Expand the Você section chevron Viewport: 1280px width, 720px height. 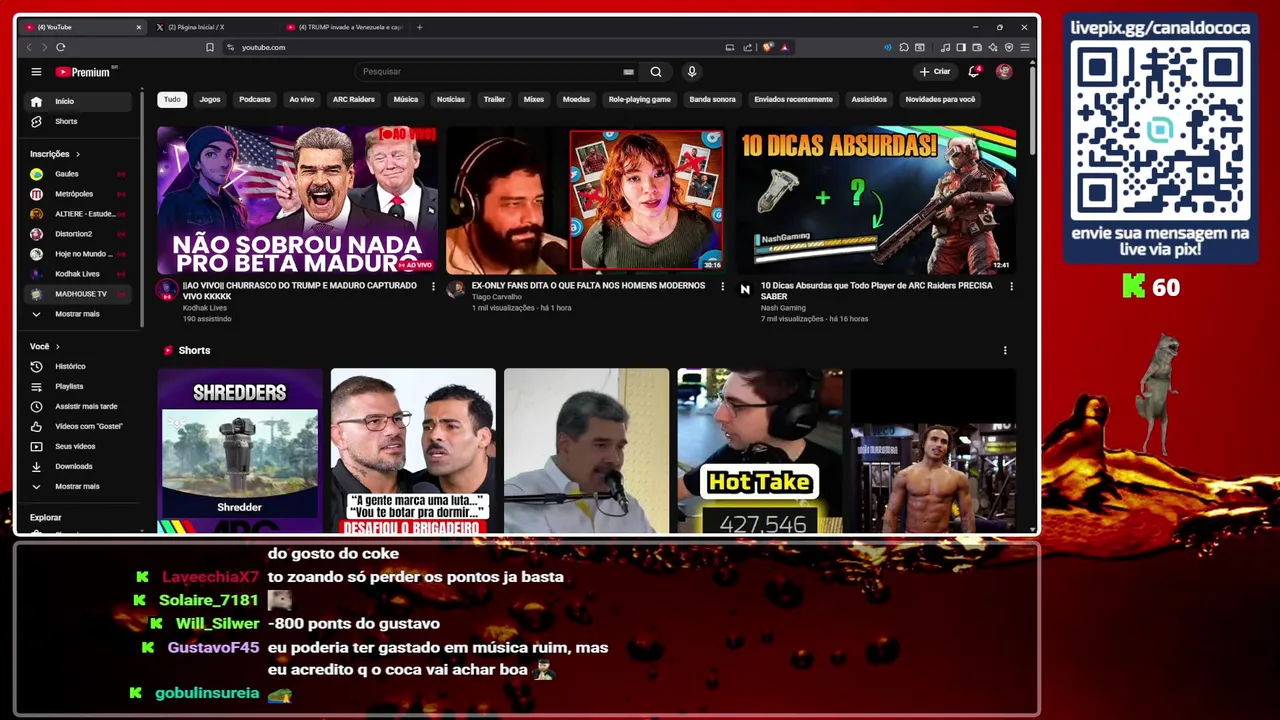57,346
